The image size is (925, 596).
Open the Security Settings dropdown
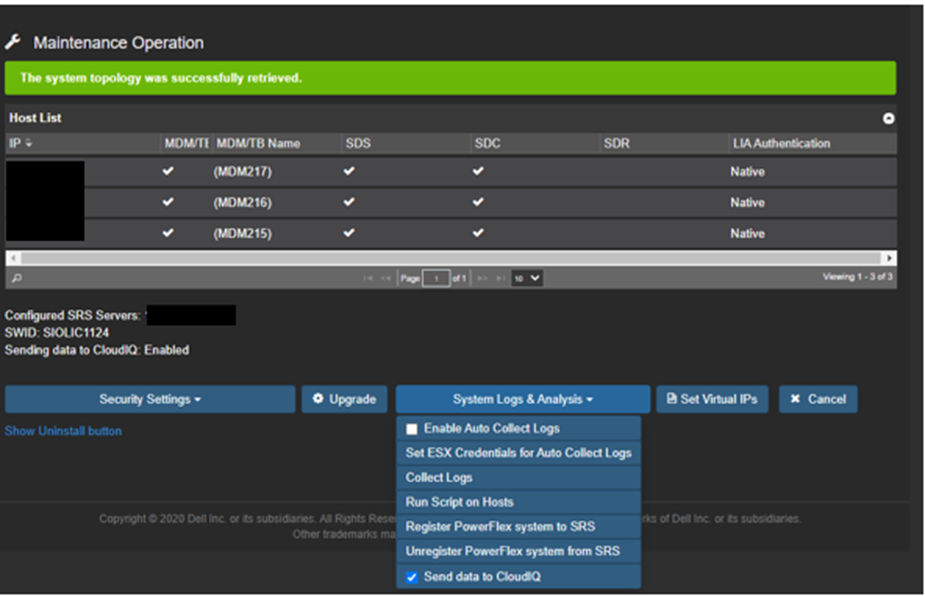pos(150,398)
